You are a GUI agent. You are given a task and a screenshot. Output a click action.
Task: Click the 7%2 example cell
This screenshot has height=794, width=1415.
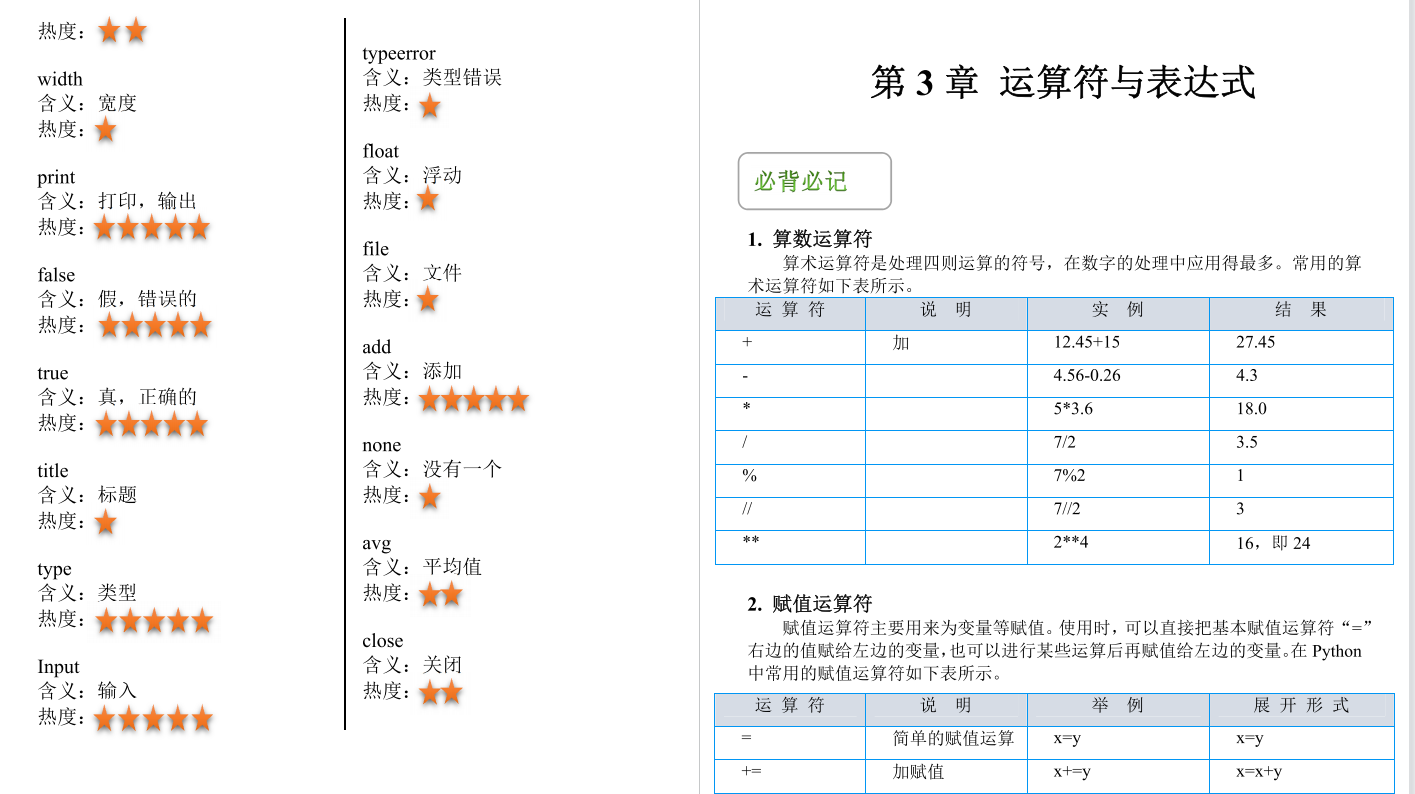click(x=1118, y=480)
